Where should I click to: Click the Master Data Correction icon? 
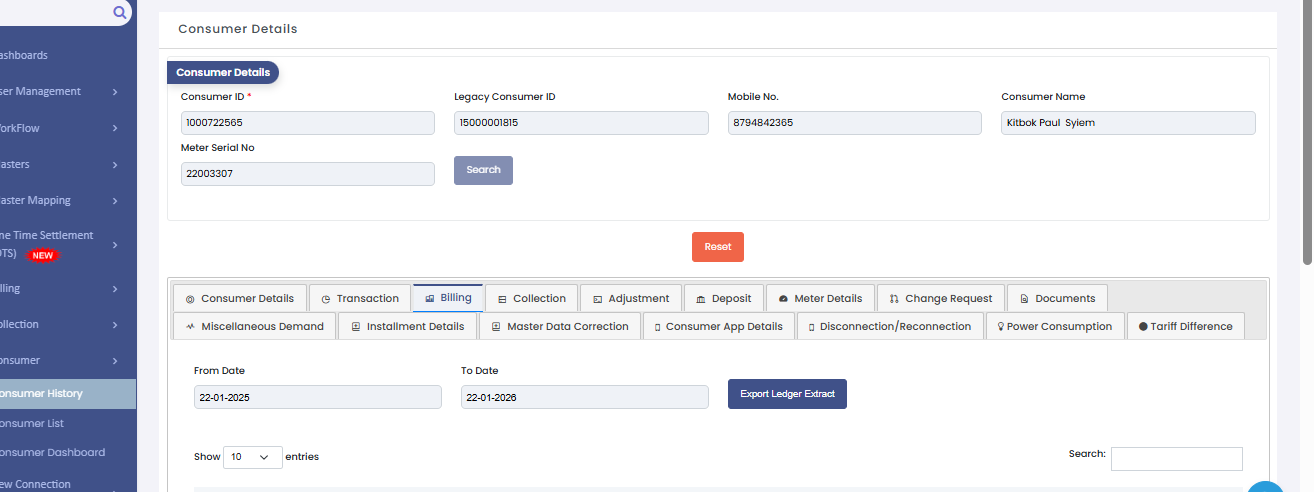[496, 327]
